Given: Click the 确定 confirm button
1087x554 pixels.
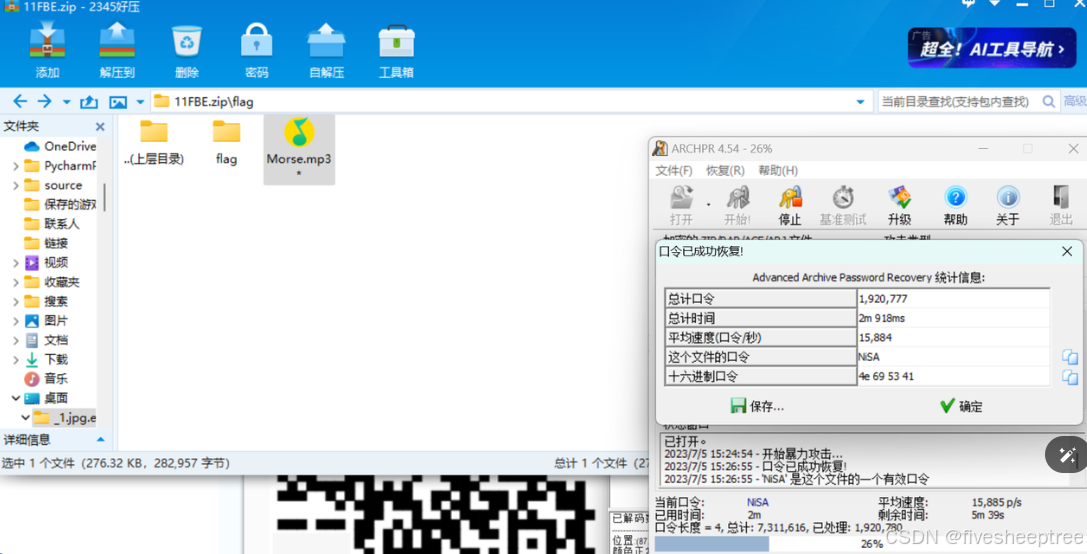Looking at the screenshot, I should point(962,406).
